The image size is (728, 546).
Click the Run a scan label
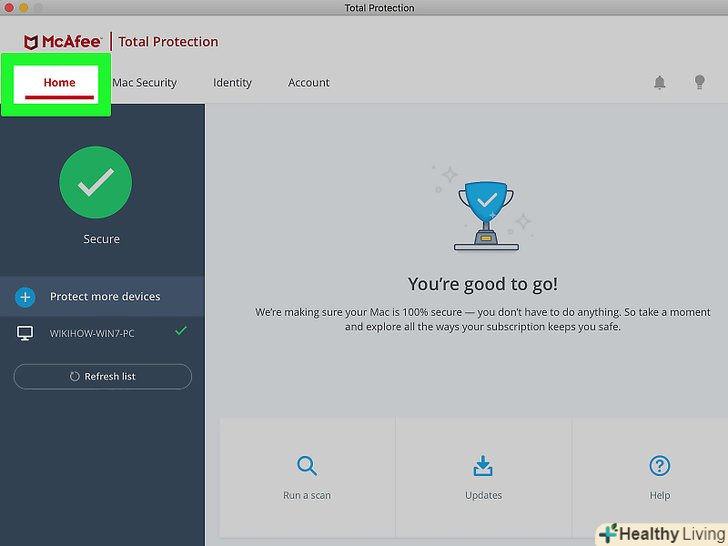pyautogui.click(x=307, y=495)
